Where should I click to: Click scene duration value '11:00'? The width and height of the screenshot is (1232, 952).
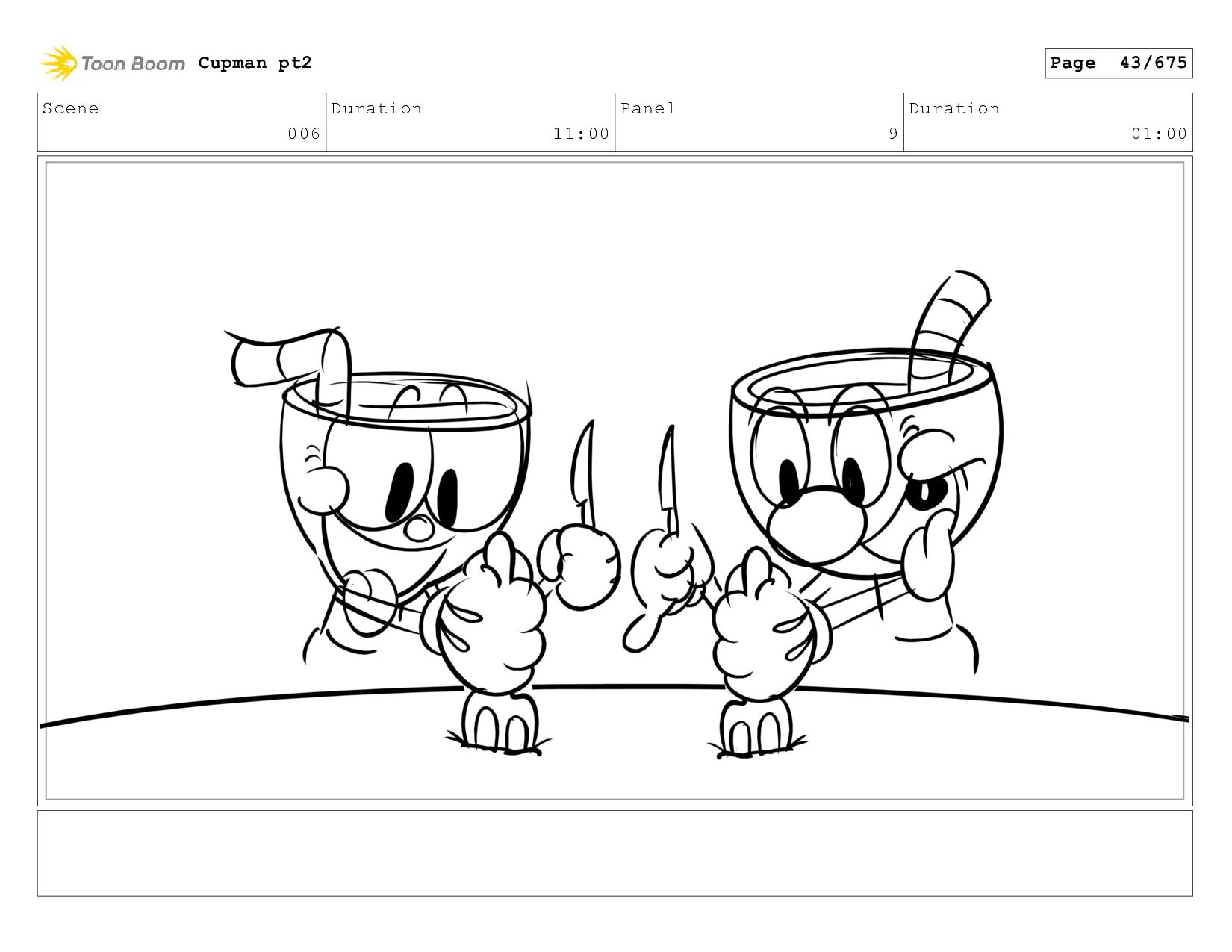tap(581, 134)
